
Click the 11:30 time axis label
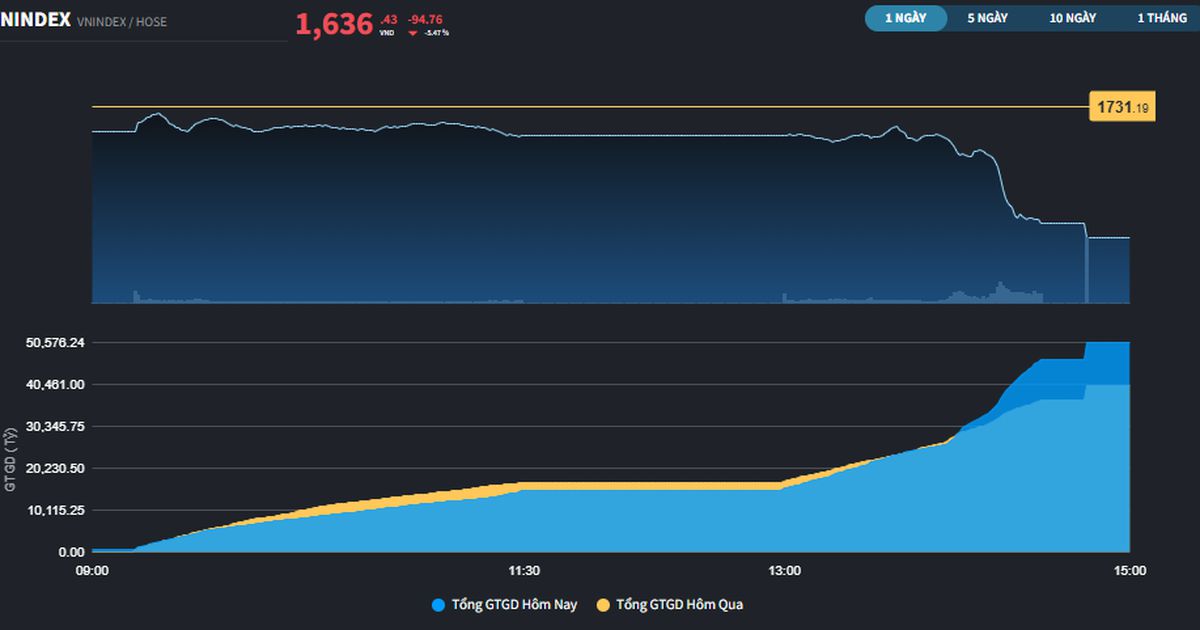tap(524, 571)
